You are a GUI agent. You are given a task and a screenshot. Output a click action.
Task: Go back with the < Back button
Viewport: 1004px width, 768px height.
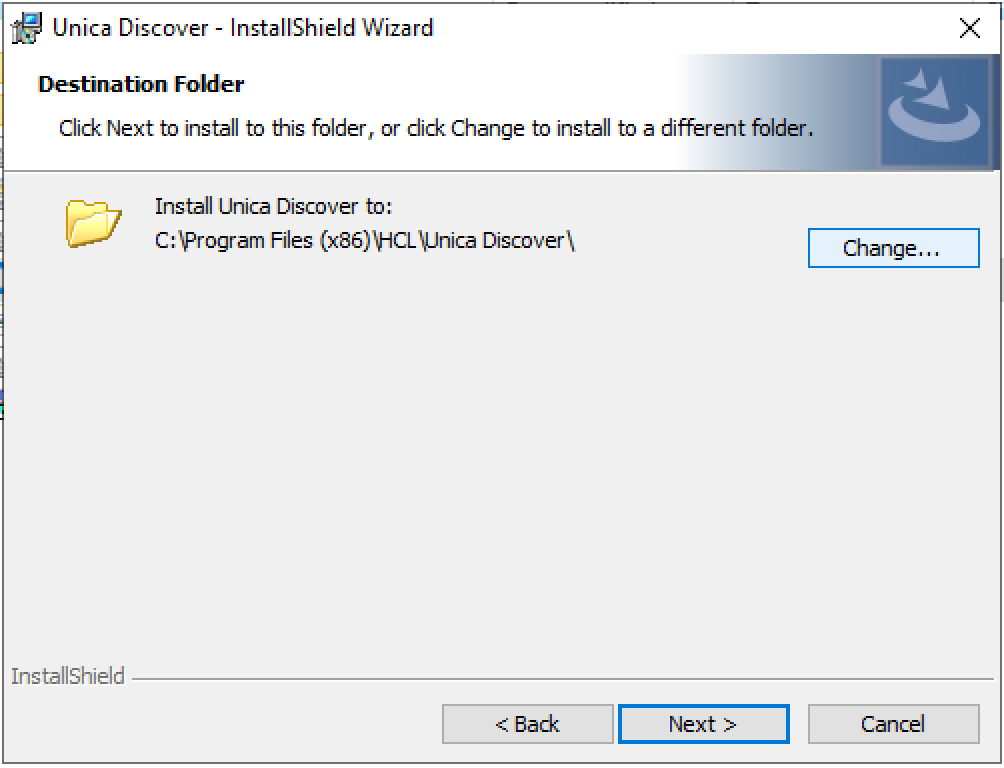click(527, 724)
